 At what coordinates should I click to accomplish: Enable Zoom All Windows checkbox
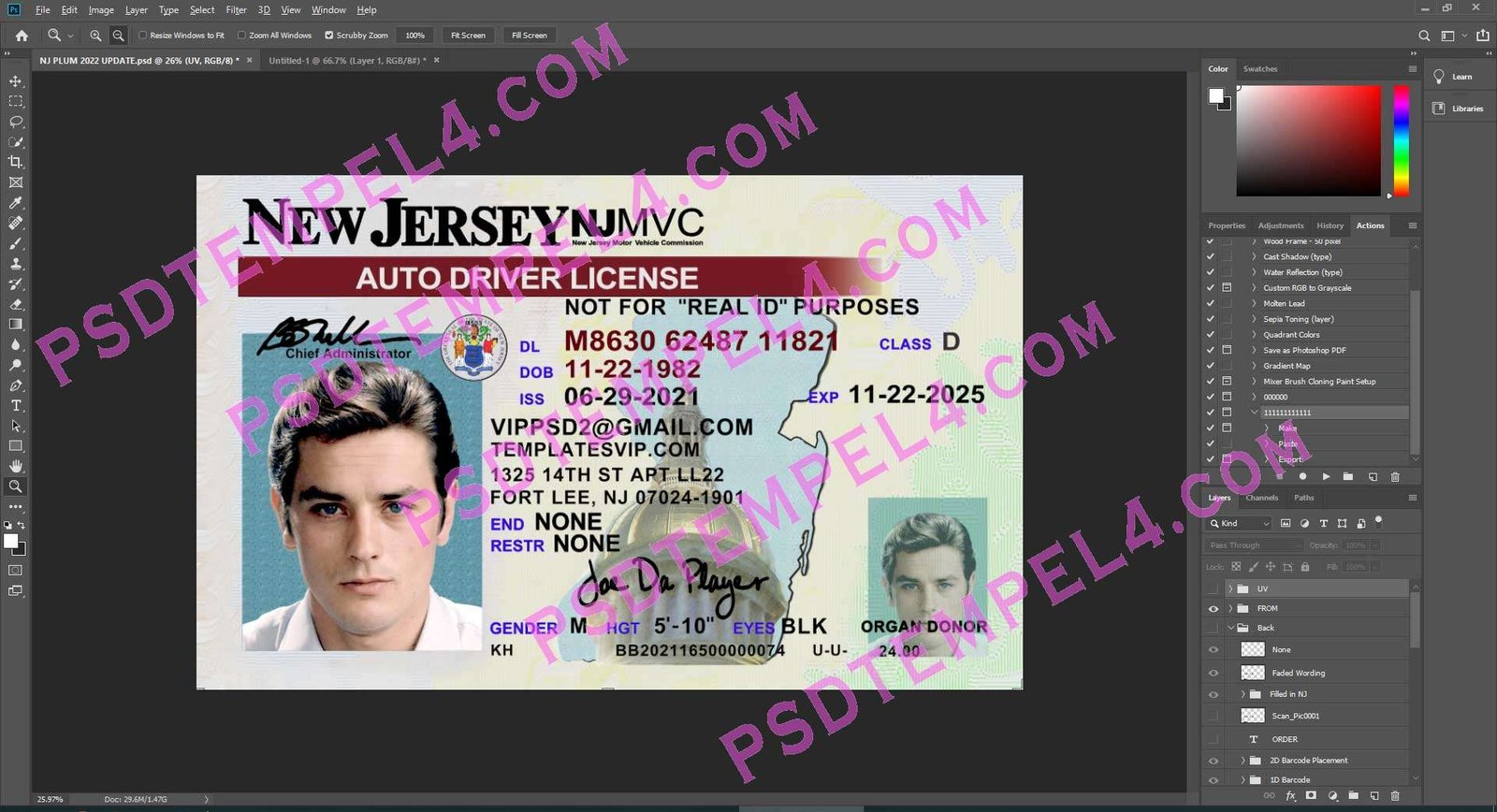241,36
